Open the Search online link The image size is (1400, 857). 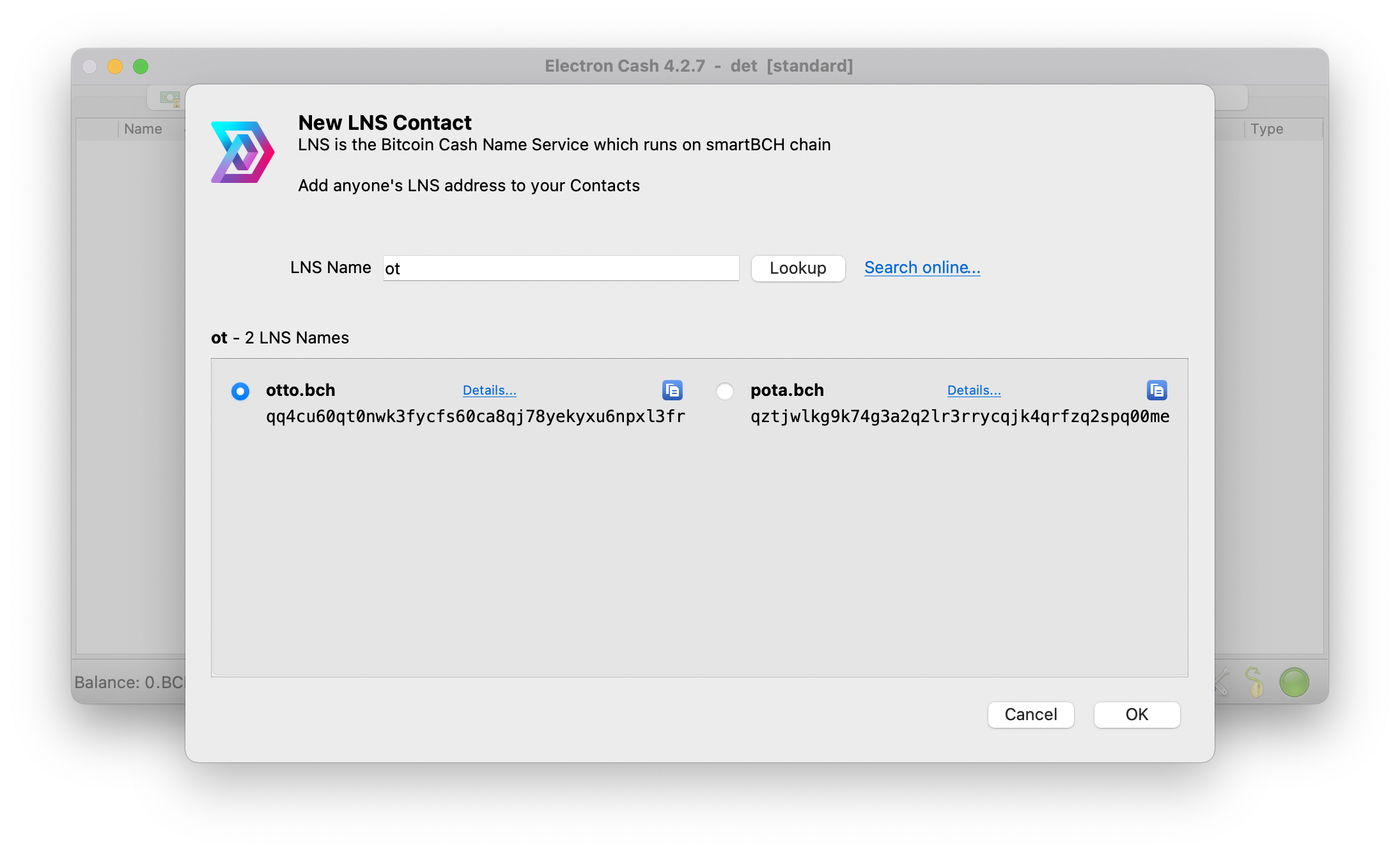pyautogui.click(x=922, y=267)
